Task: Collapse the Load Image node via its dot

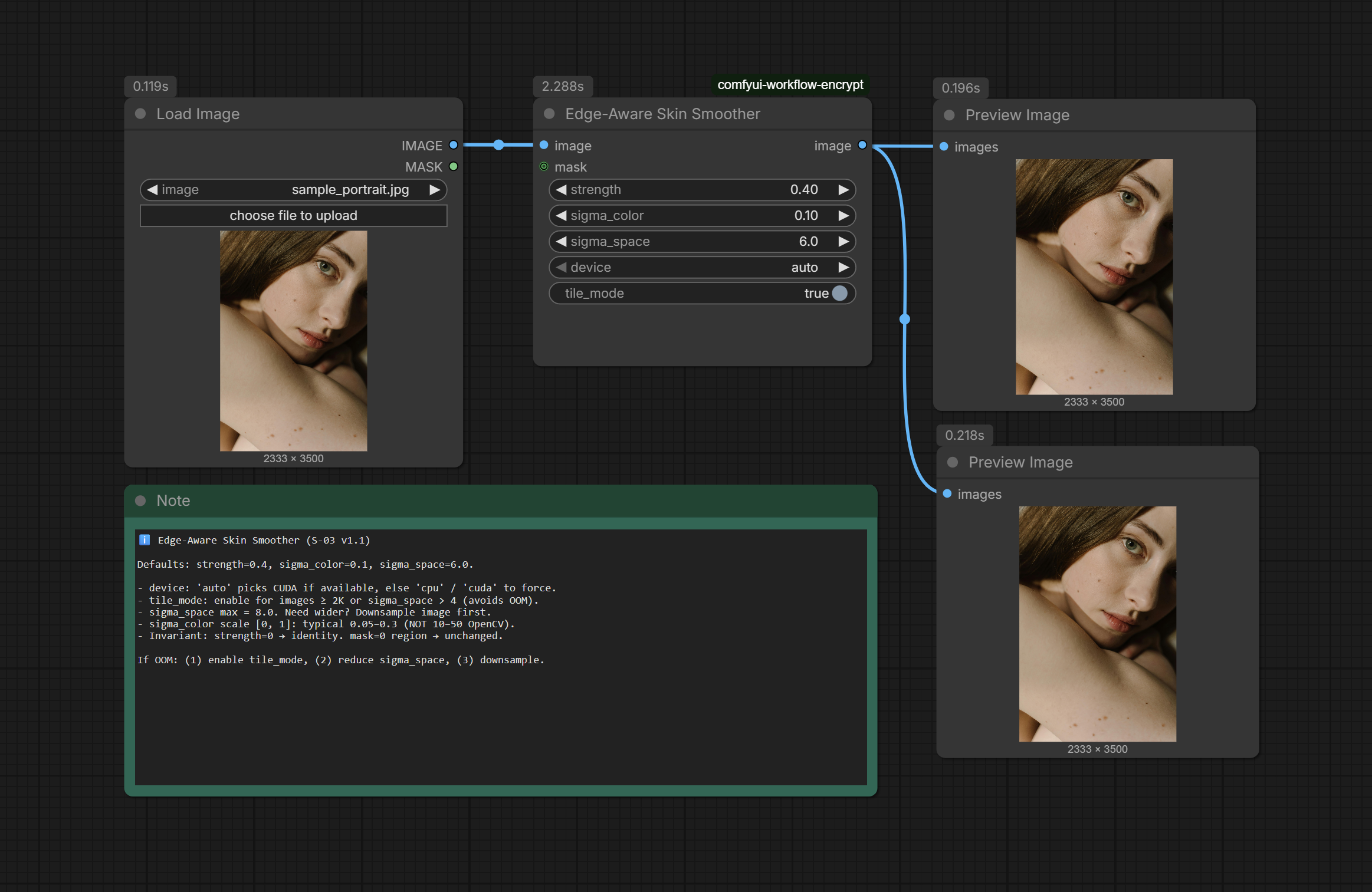Action: (140, 114)
